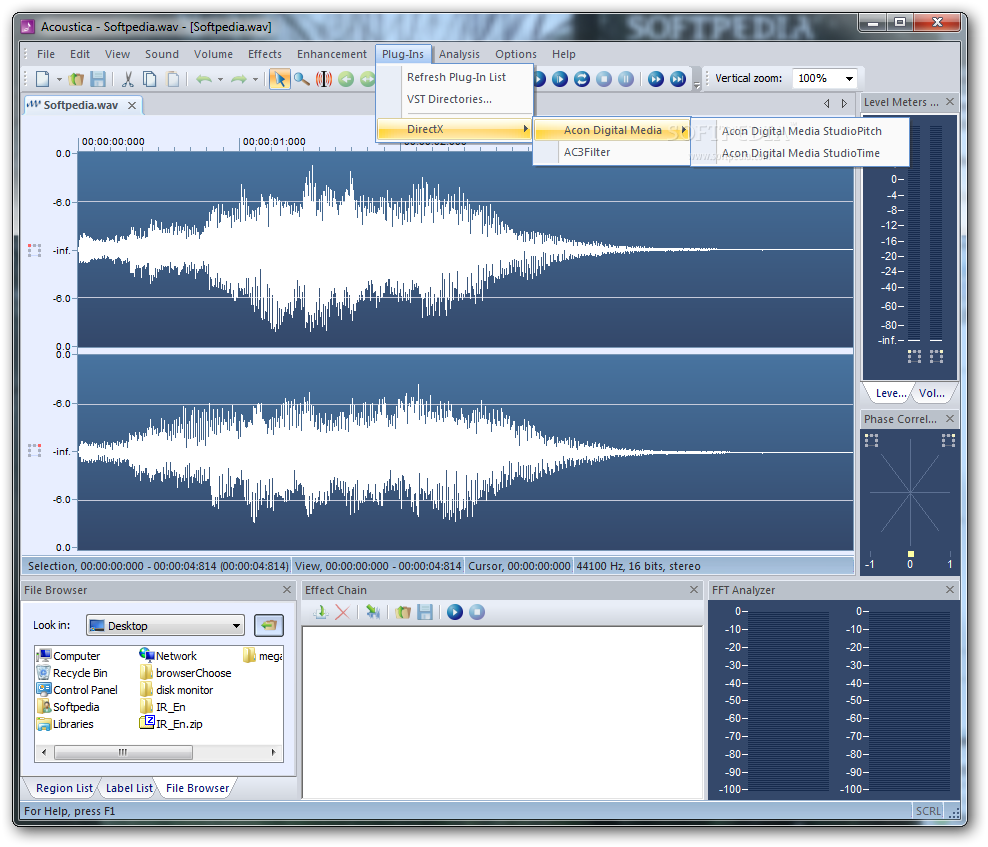Open the Softpedia folder in File Browser
This screenshot has width=988, height=847.
coord(75,707)
